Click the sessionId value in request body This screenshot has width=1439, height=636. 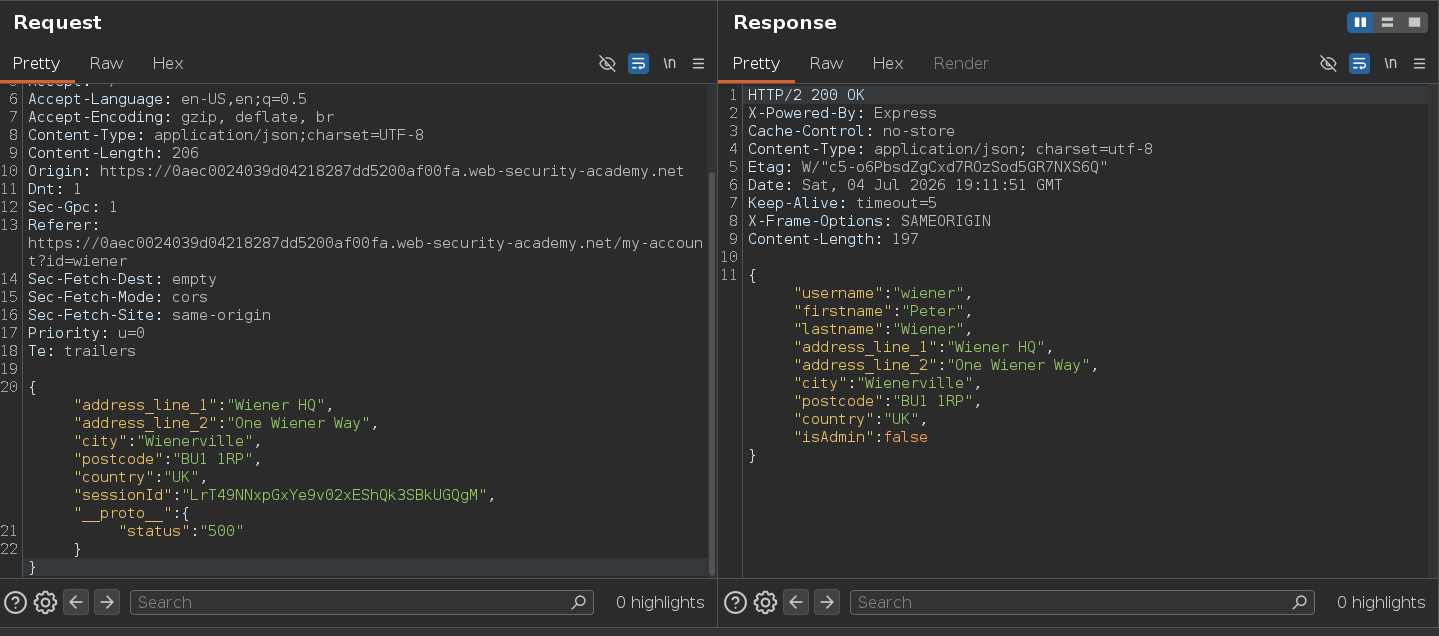point(333,495)
